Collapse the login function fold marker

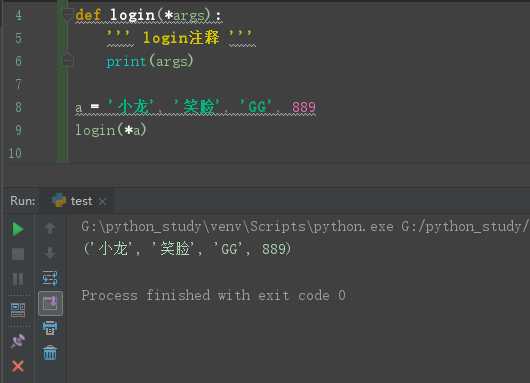coord(68,15)
